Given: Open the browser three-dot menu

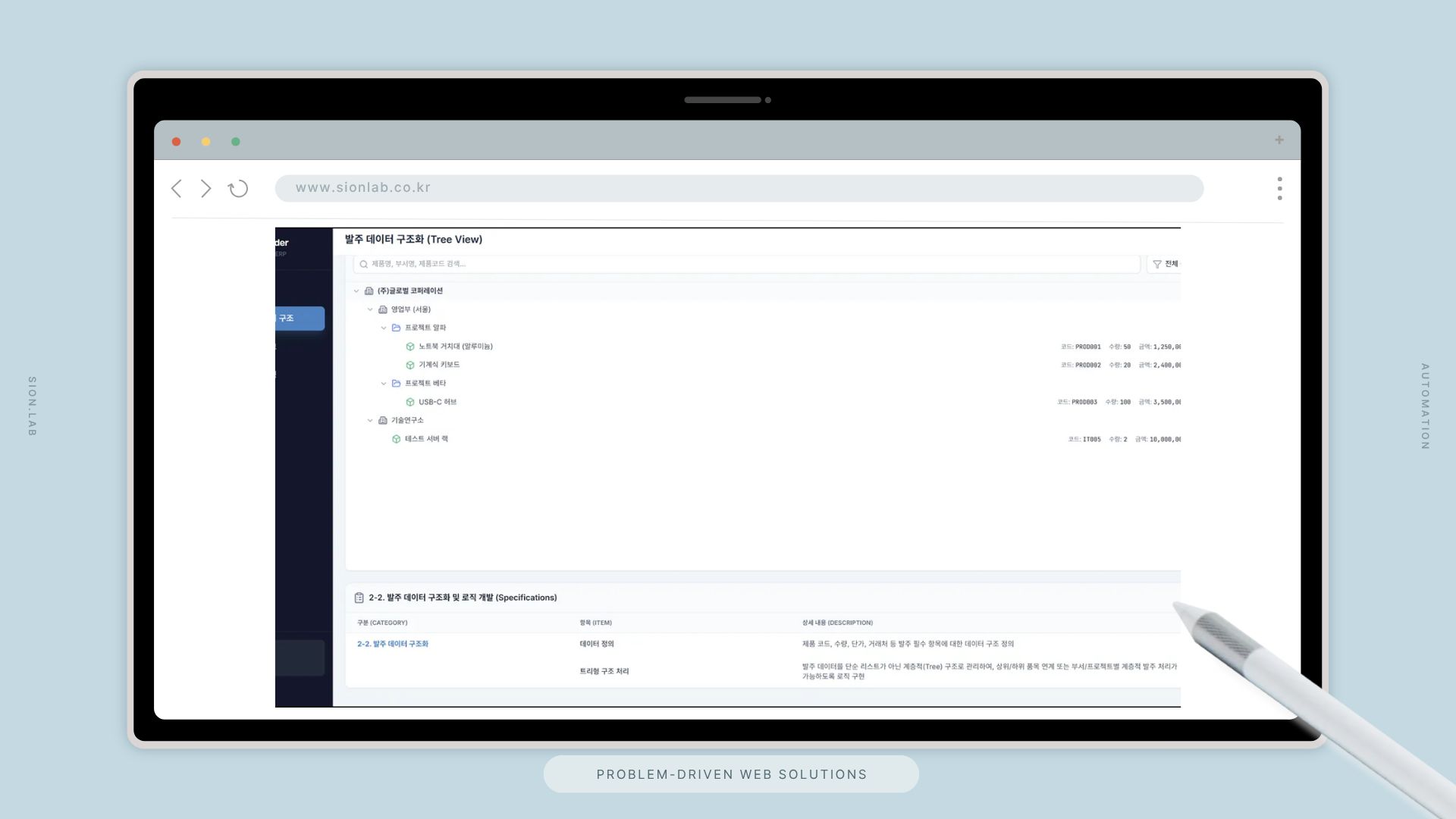Looking at the screenshot, I should [1279, 189].
